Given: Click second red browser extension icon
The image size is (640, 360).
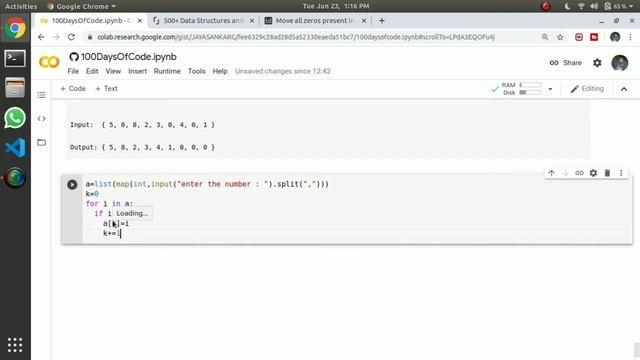Looking at the screenshot, I should click(x=594, y=37).
